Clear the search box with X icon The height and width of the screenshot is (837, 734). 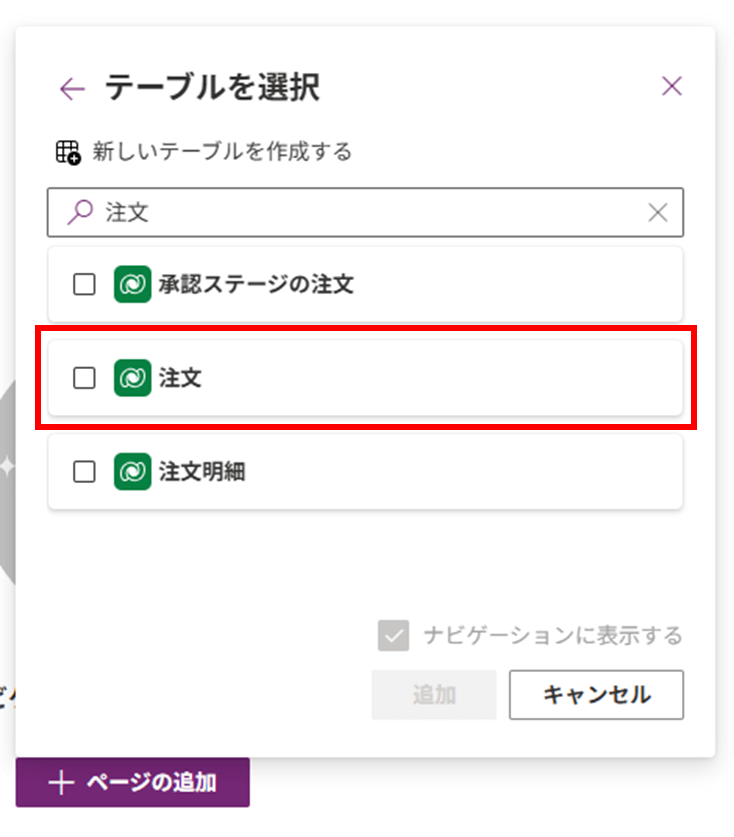[x=658, y=212]
